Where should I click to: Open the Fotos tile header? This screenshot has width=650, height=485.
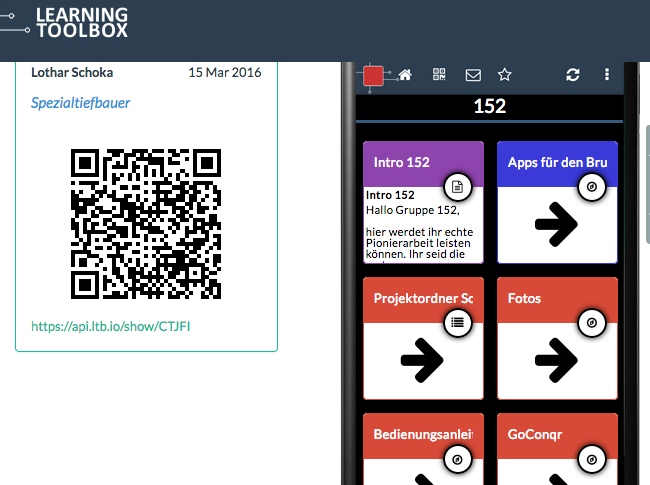[x=557, y=300]
